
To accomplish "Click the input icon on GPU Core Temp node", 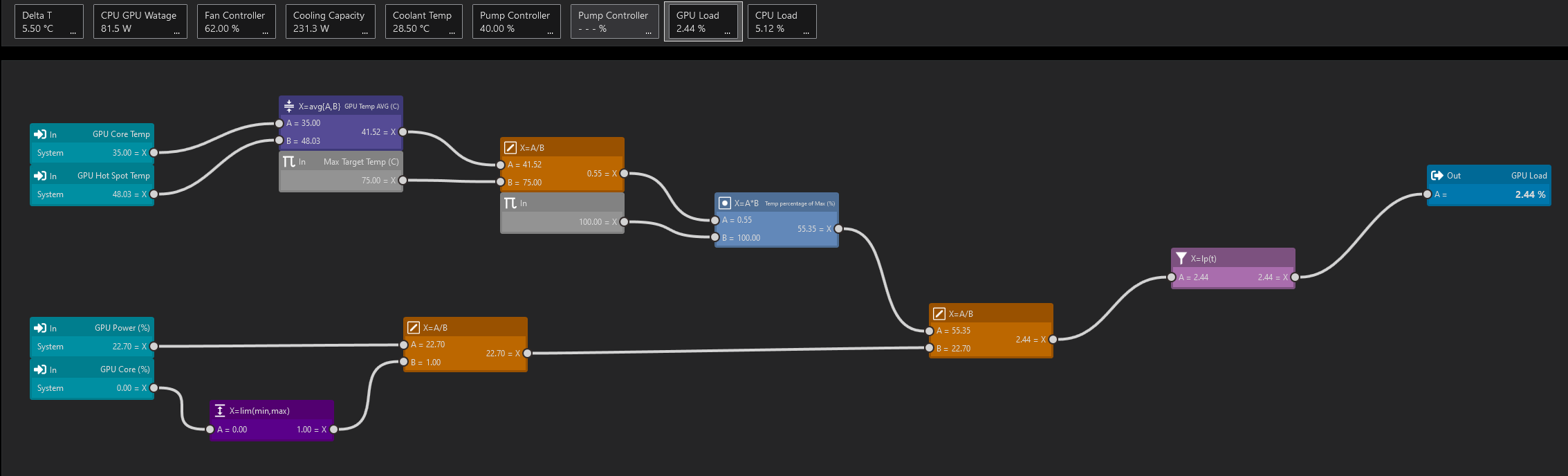I will coord(40,134).
